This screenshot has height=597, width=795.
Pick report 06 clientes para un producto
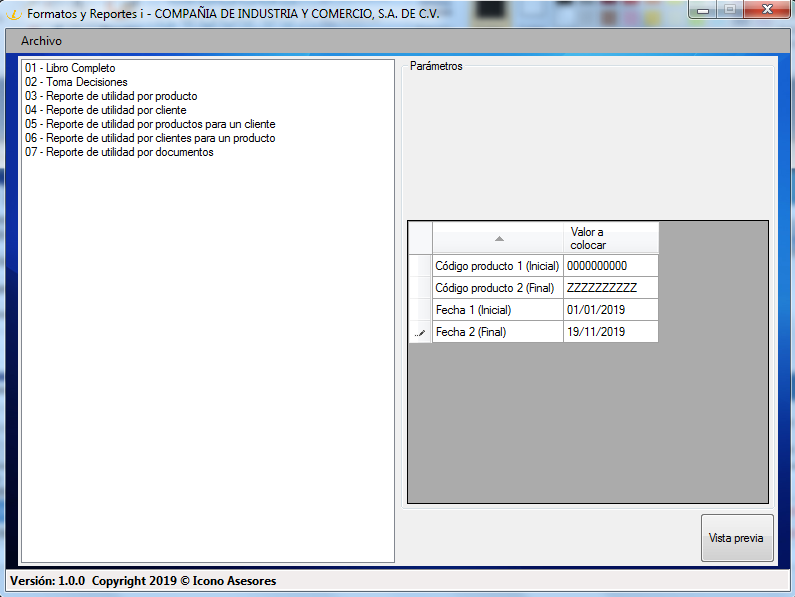(150, 138)
